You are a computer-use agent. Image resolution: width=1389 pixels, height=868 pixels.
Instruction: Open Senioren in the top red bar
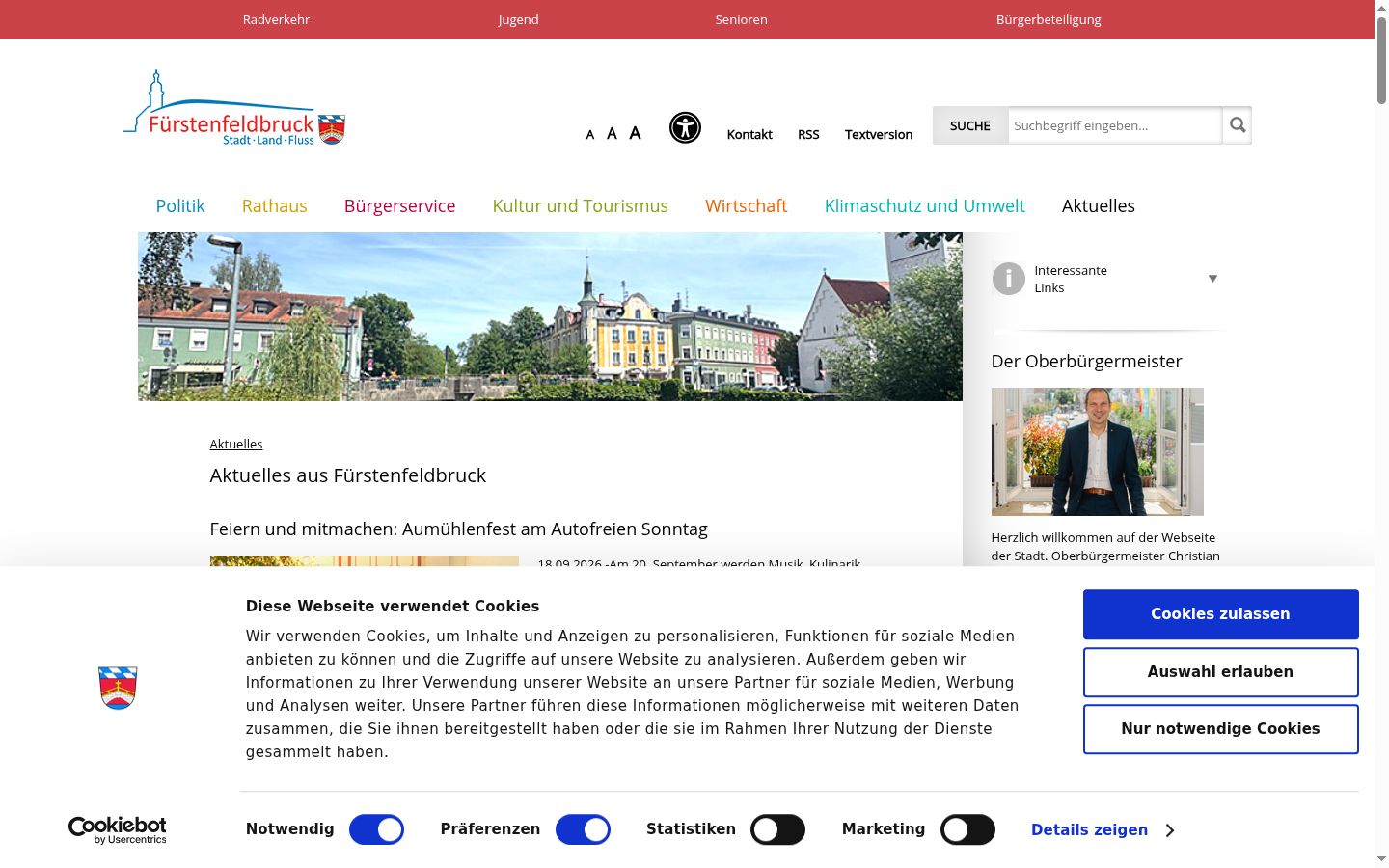click(741, 19)
